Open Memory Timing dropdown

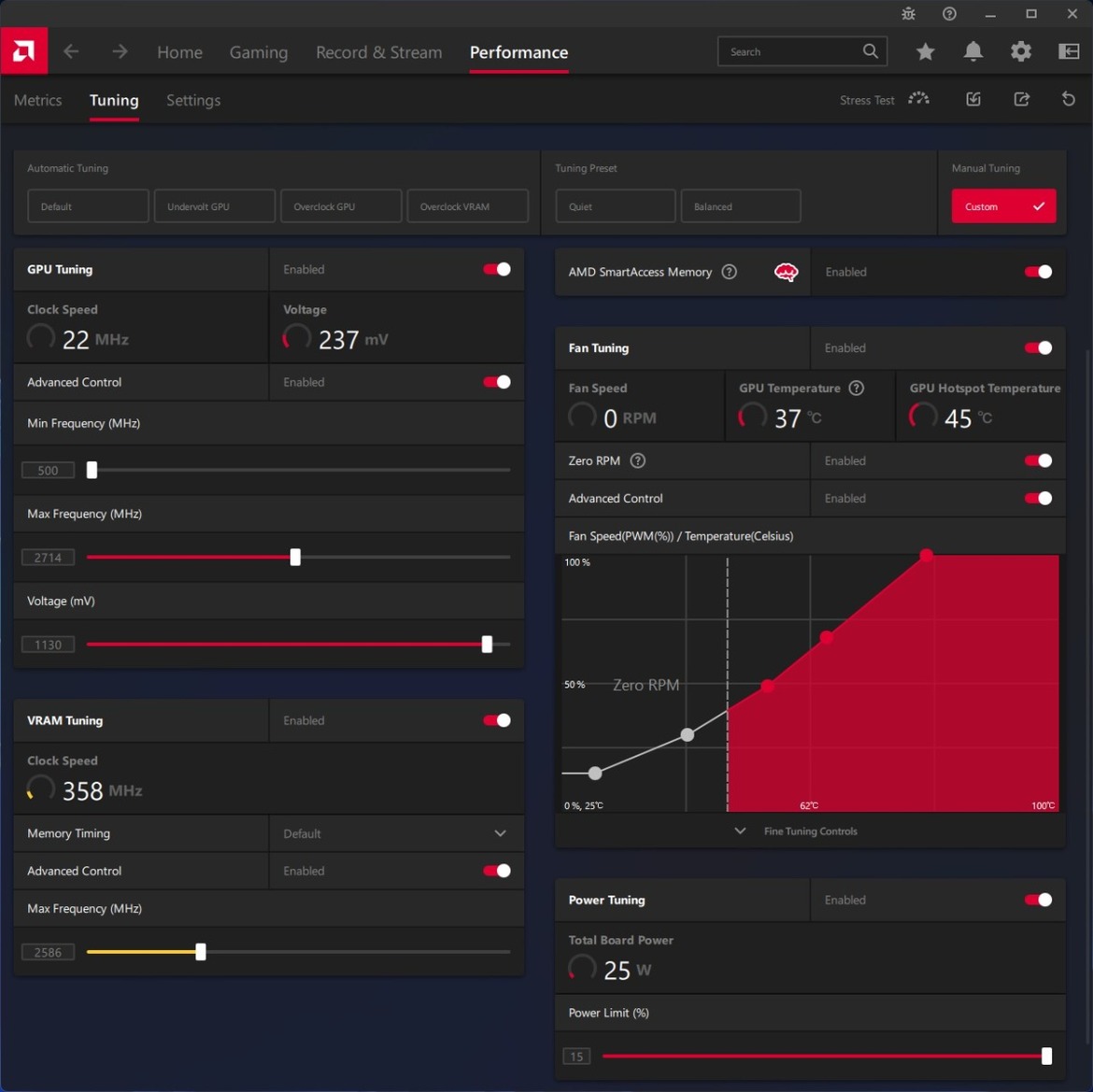click(x=396, y=833)
